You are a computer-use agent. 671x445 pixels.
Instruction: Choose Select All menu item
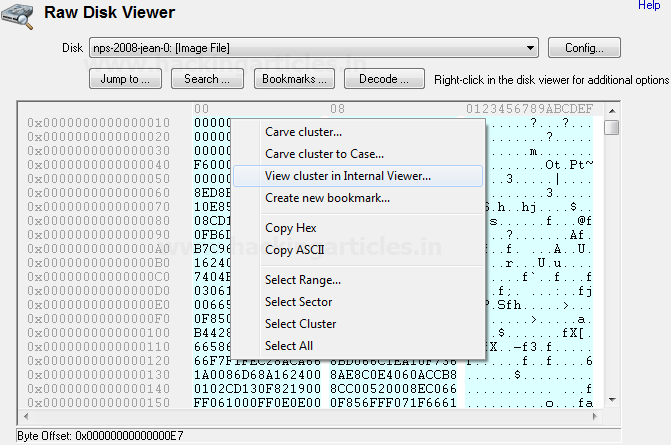click(x=287, y=346)
